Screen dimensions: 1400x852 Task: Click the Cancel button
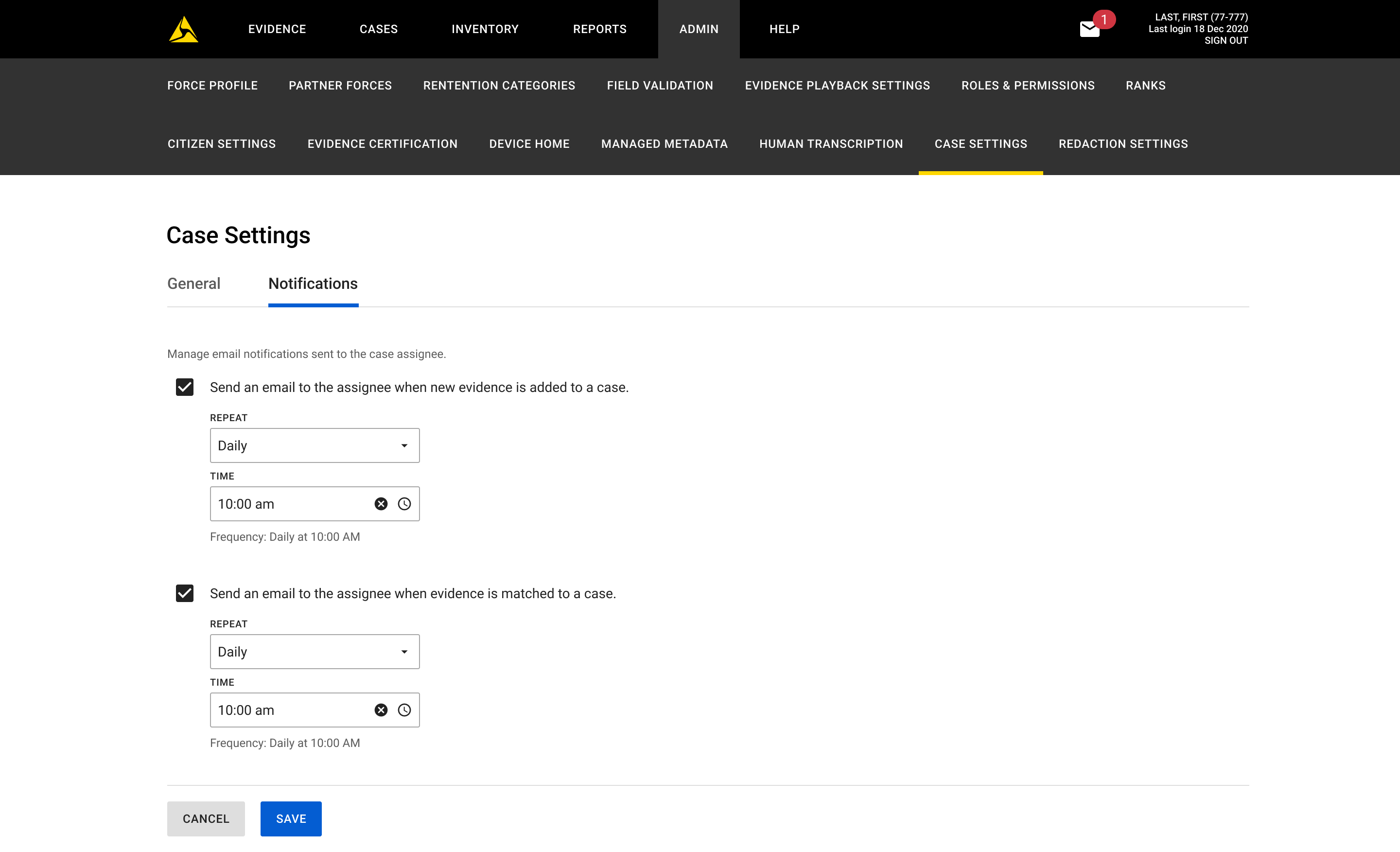click(206, 818)
